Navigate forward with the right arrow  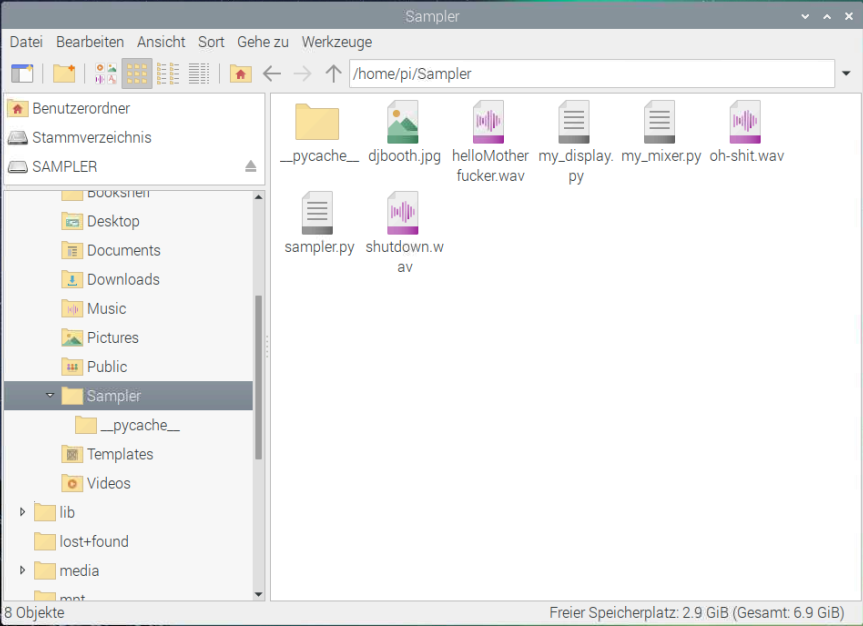pos(302,73)
